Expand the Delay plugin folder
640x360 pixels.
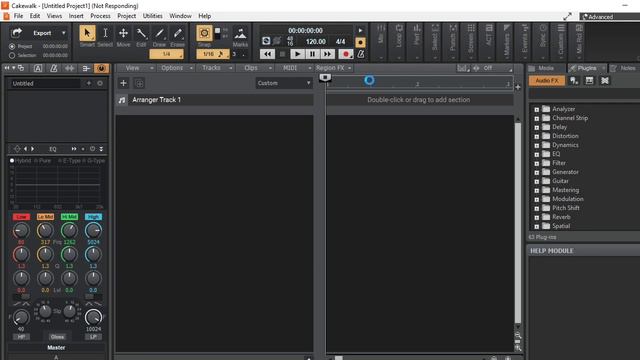tap(537, 127)
